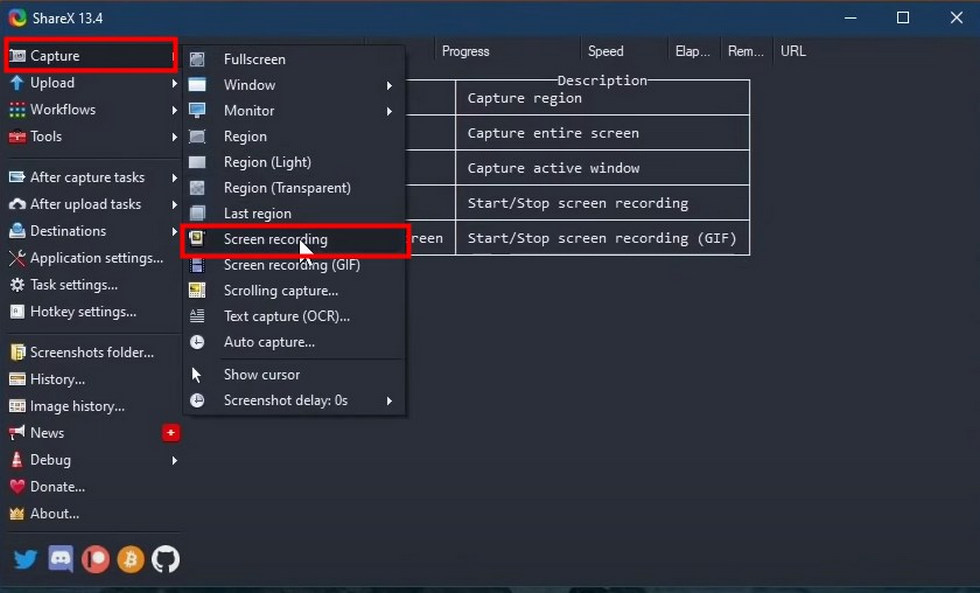Click the Patreon support icon

pyautogui.click(x=95, y=559)
